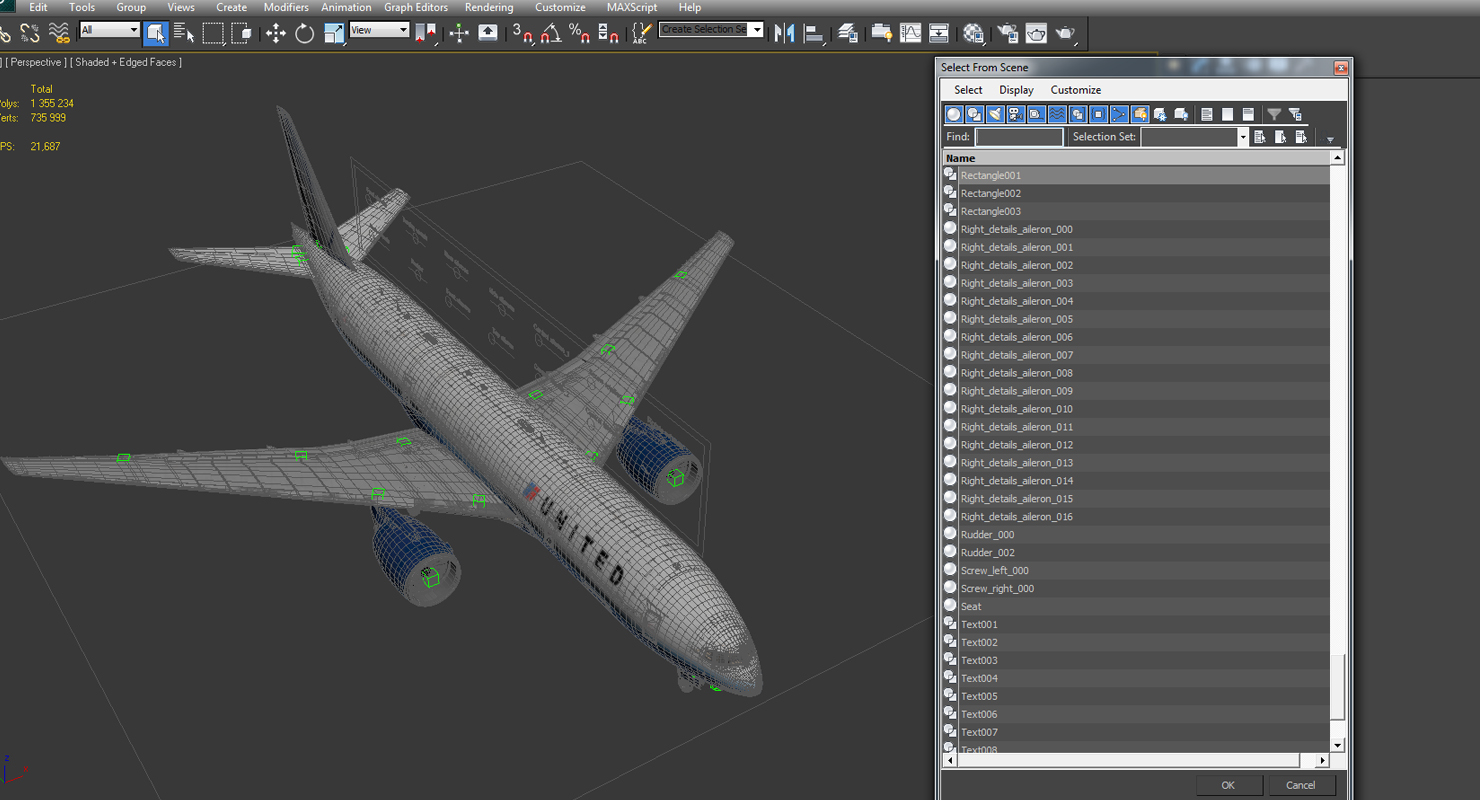Click the Name column header
Image resolution: width=1480 pixels, height=800 pixels.
coord(1136,158)
